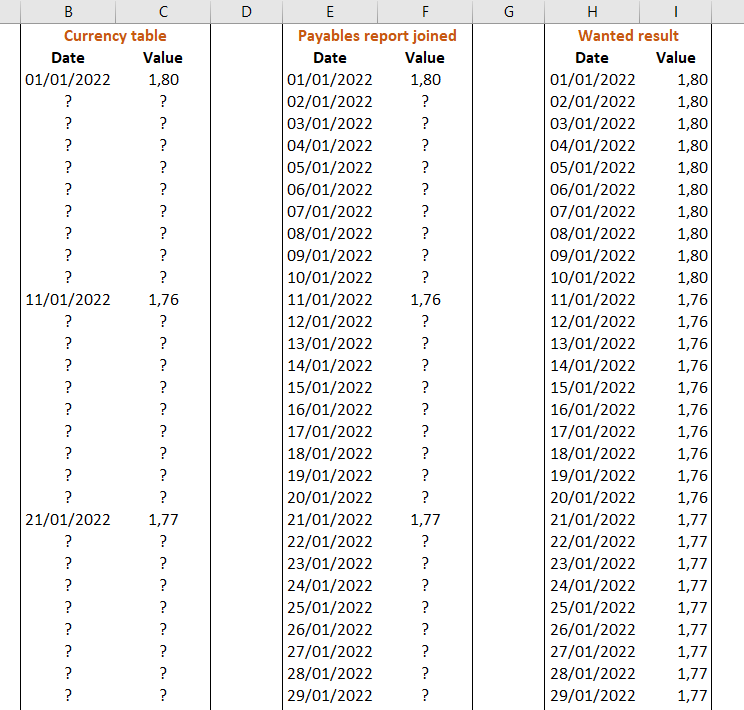Select column F header
744x710 pixels.
click(x=425, y=11)
